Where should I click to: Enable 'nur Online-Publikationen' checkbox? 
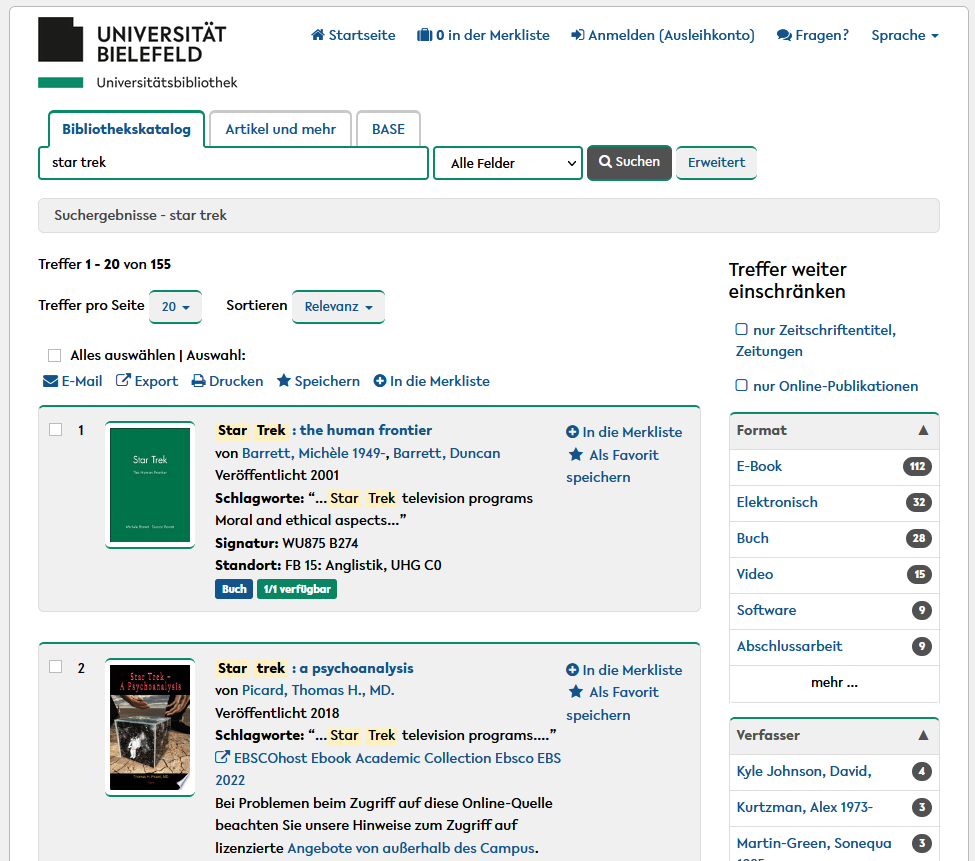(741, 385)
